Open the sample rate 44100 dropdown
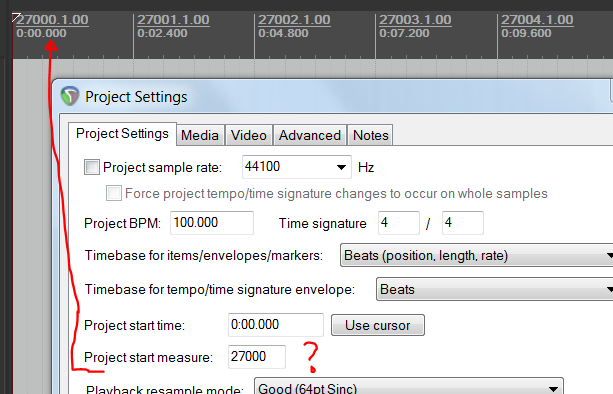This screenshot has width=613, height=394. 296,167
